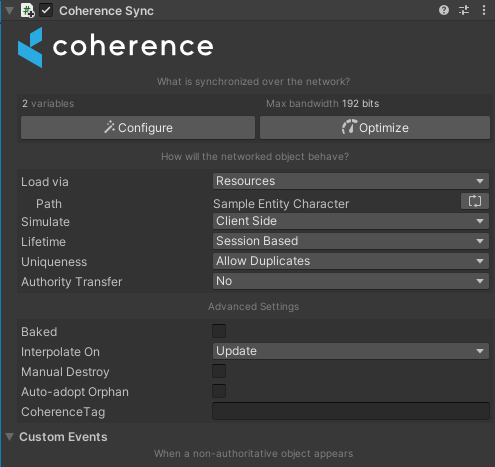The width and height of the screenshot is (495, 467).
Task: Click the 'Advanced Settings' heading
Action: click(253, 307)
